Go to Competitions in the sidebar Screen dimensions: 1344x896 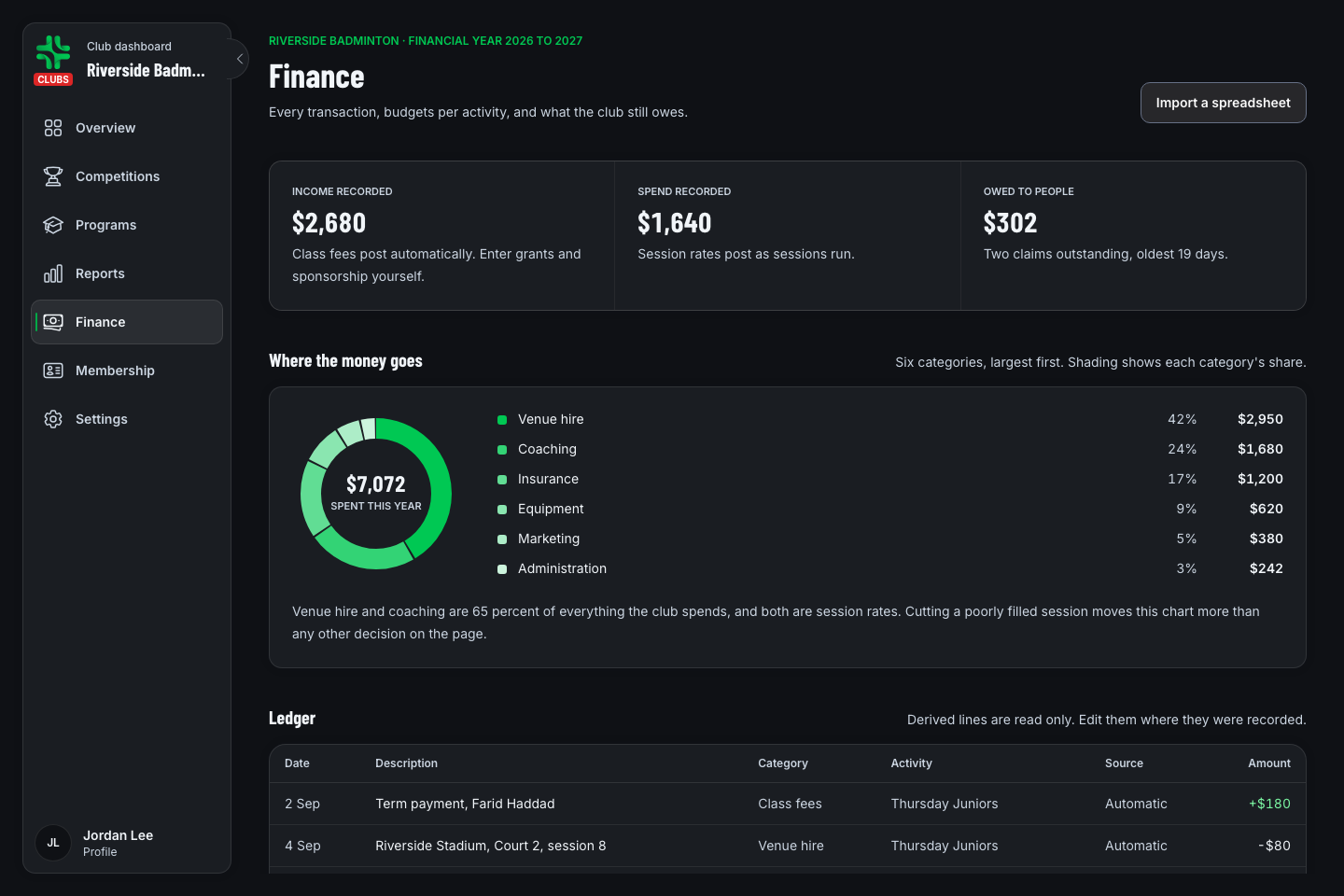pyautogui.click(x=127, y=176)
